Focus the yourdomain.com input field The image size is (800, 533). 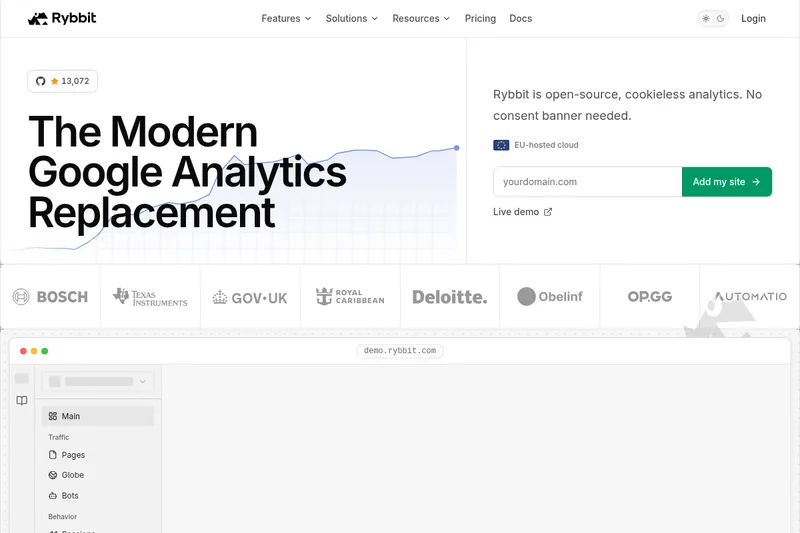[587, 182]
